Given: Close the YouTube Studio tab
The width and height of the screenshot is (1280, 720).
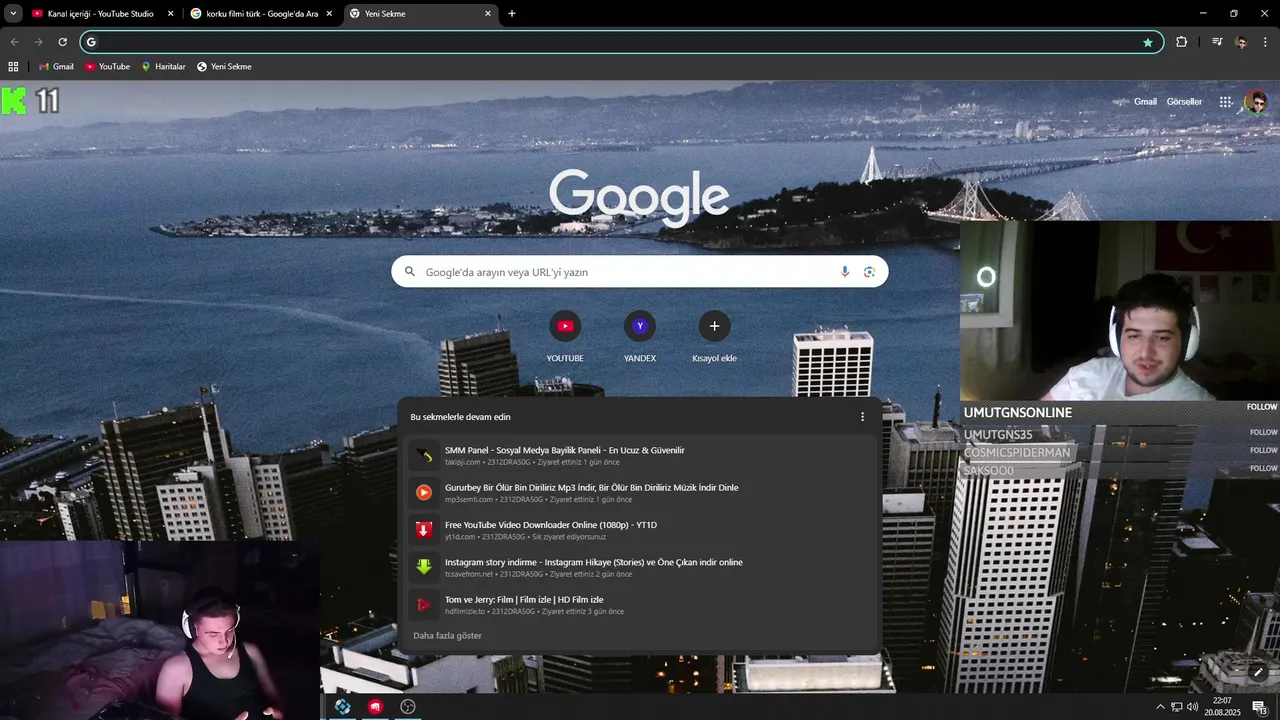Looking at the screenshot, I should (x=170, y=14).
